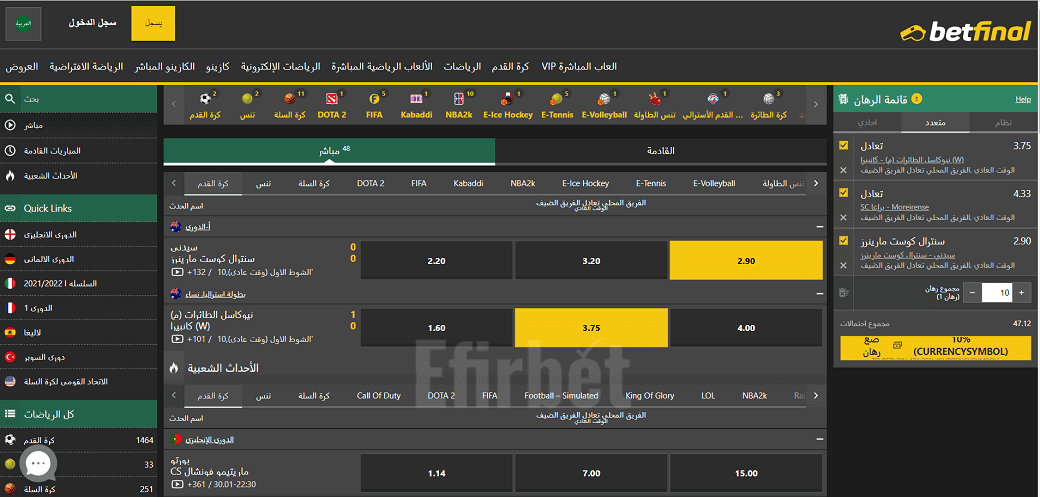The height and width of the screenshot is (497, 1040).
Task: Remove the 3.75 draw bet with X
Action: (843, 171)
